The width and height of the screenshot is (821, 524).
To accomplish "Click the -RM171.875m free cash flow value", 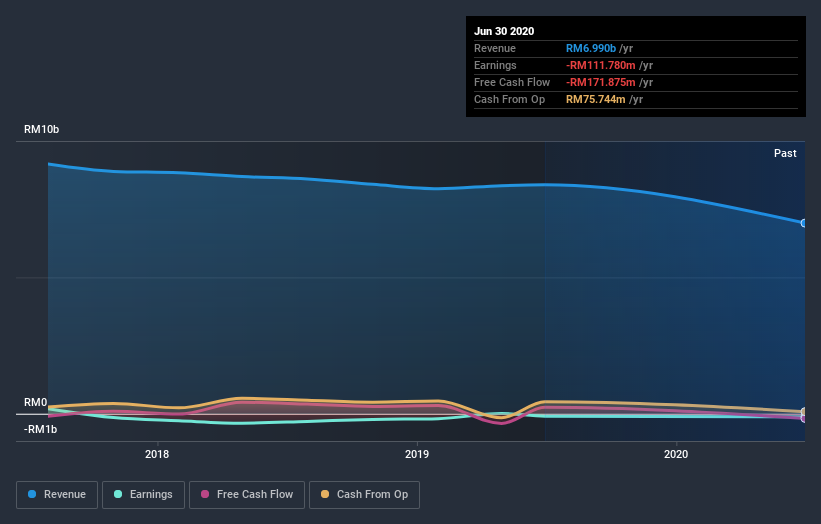I will (601, 82).
